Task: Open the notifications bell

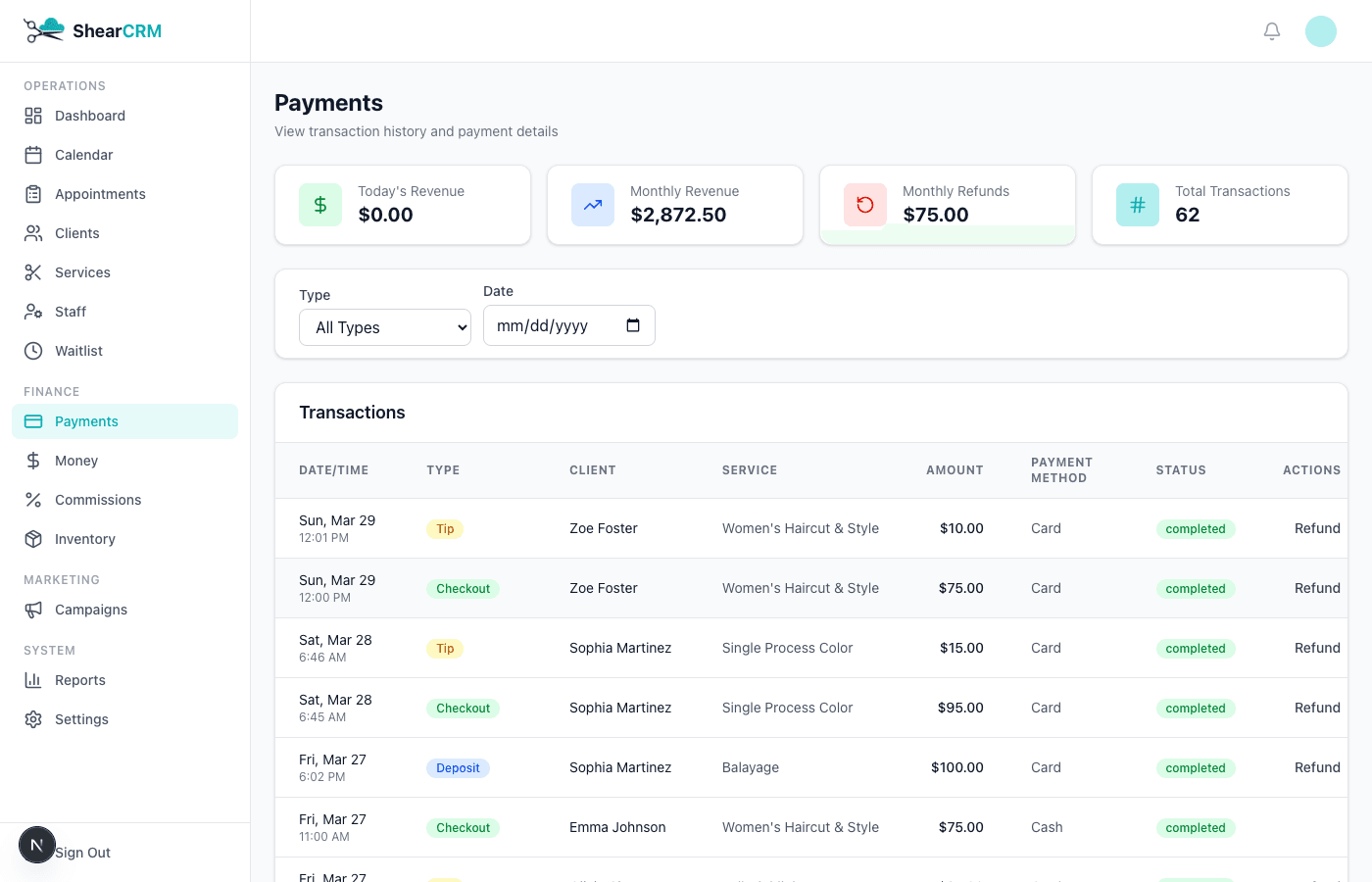Action: click(1272, 31)
